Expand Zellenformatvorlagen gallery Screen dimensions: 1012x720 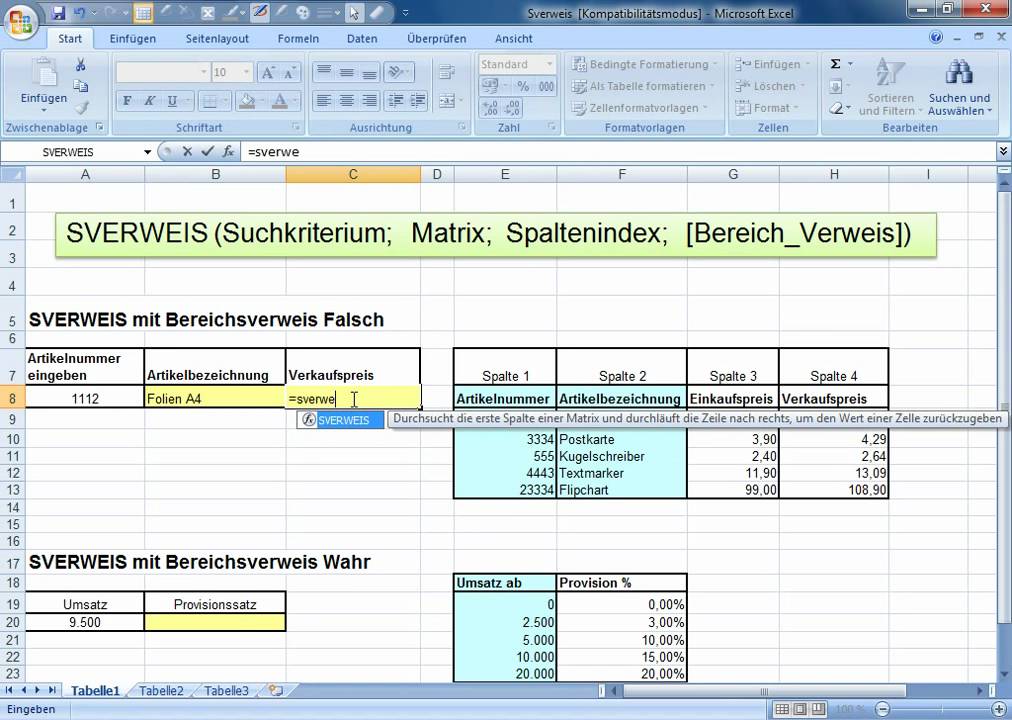coord(640,108)
